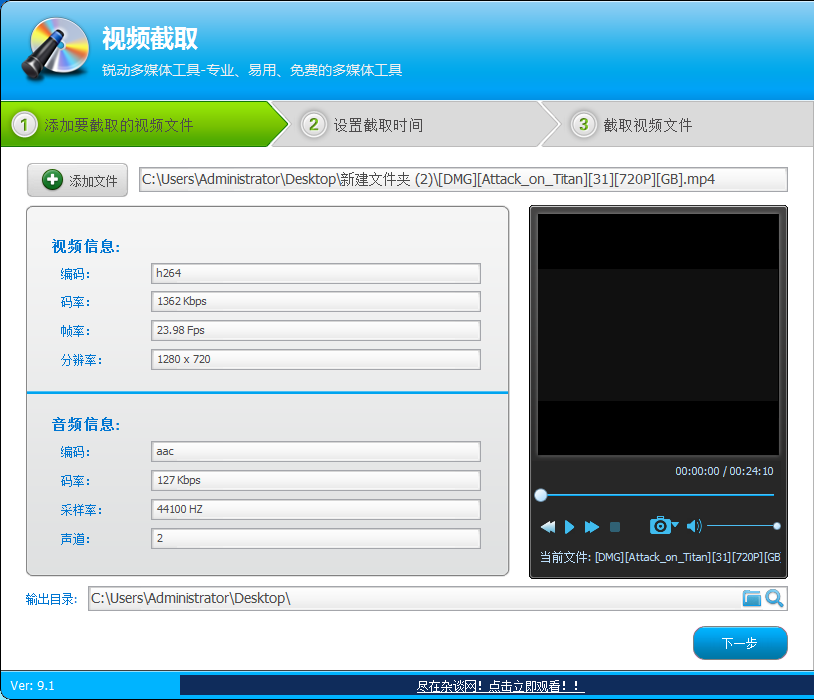Click the 添加文件 add file button
The height and width of the screenshot is (700, 814).
click(x=77, y=180)
